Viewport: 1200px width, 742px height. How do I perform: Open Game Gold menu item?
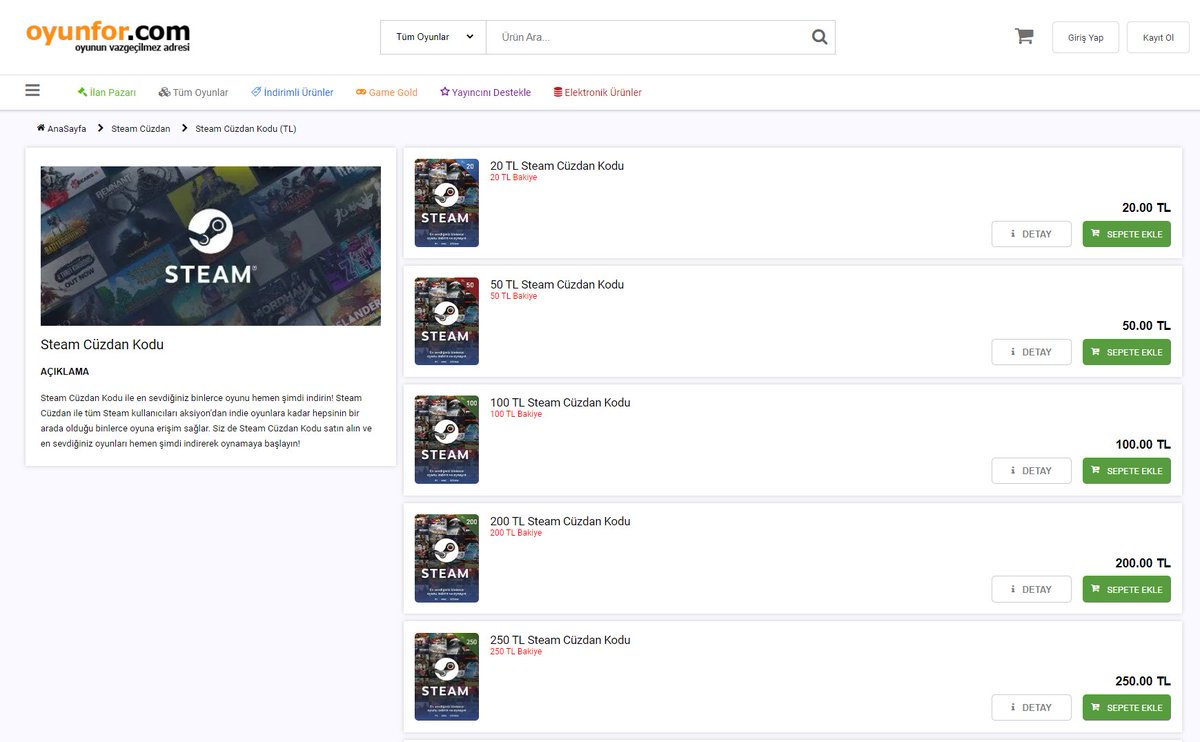387,92
